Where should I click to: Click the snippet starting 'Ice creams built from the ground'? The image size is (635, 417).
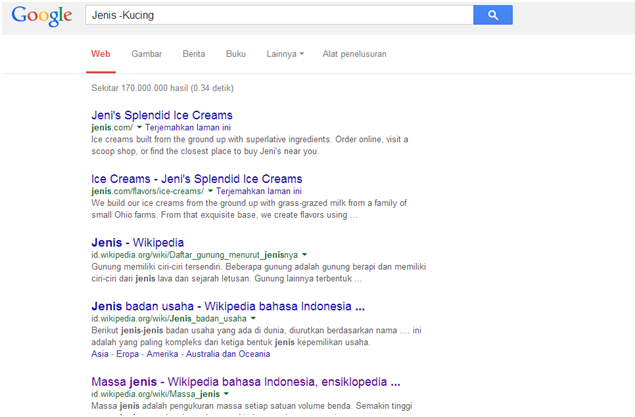pyautogui.click(x=250, y=145)
